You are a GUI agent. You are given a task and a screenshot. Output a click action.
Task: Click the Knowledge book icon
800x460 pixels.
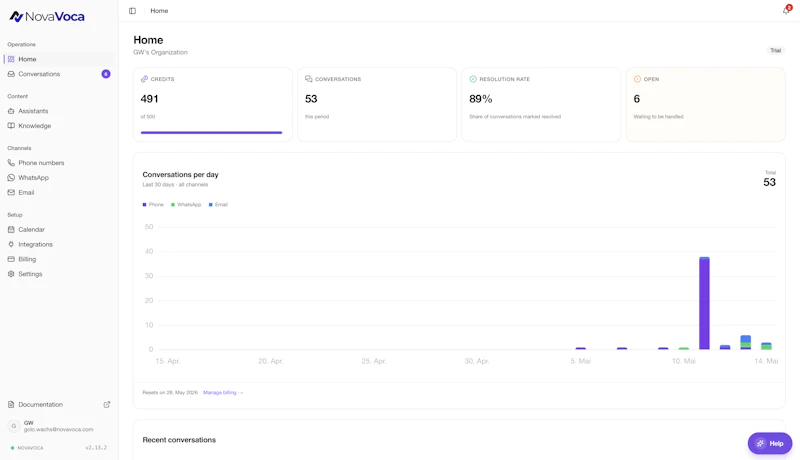pos(11,125)
